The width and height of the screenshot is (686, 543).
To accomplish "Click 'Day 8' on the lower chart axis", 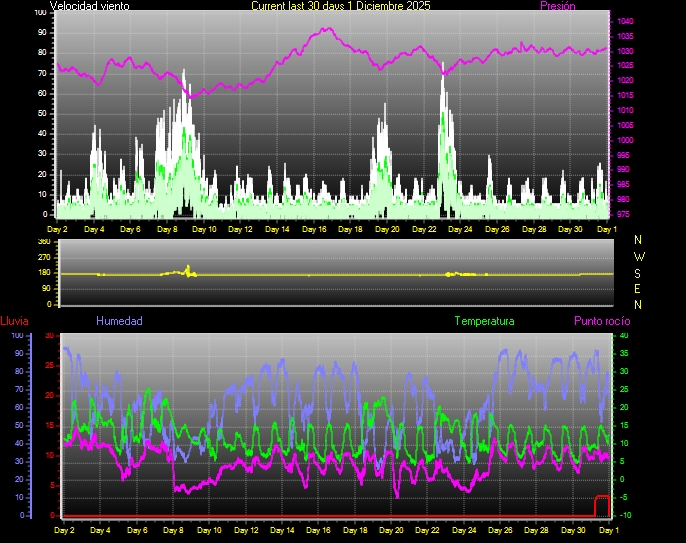I will click(x=174, y=529).
